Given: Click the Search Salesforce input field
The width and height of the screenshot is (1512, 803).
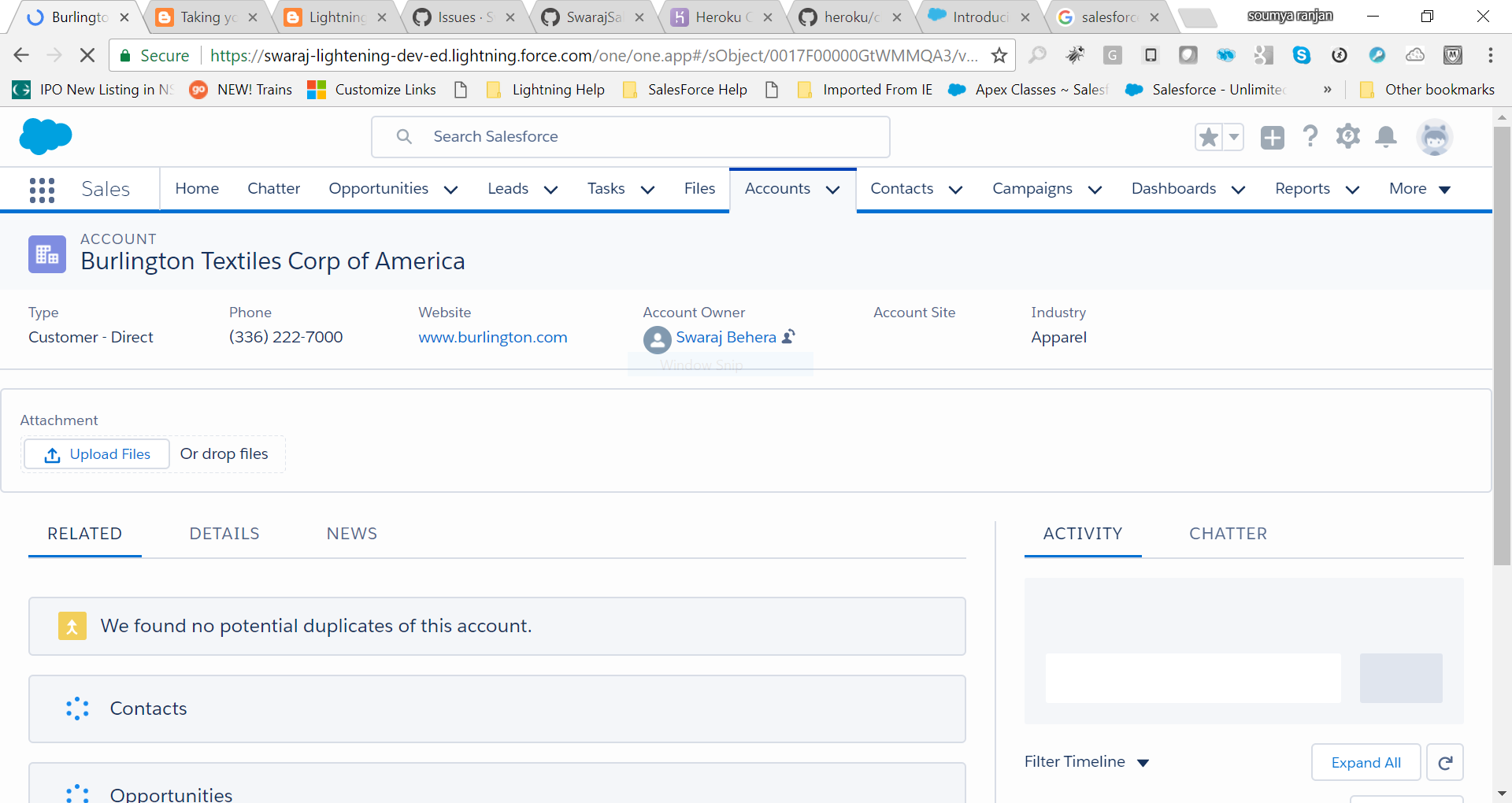Looking at the screenshot, I should pyautogui.click(x=631, y=137).
